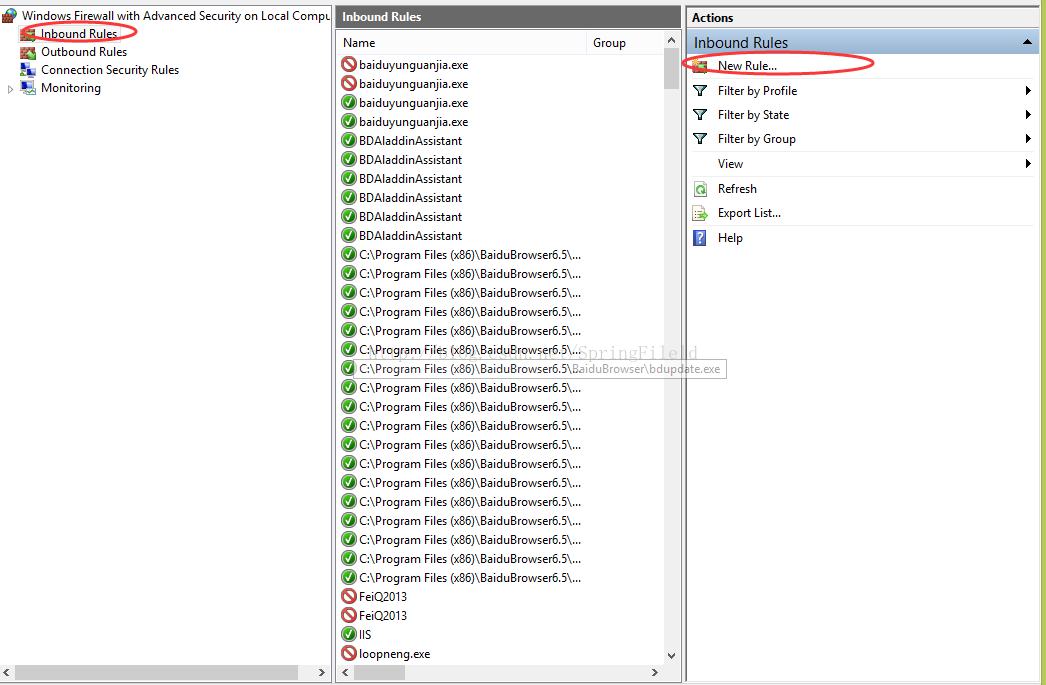The height and width of the screenshot is (685, 1046).
Task: Open the Filter by State submenu arrow
Action: pyautogui.click(x=1028, y=115)
